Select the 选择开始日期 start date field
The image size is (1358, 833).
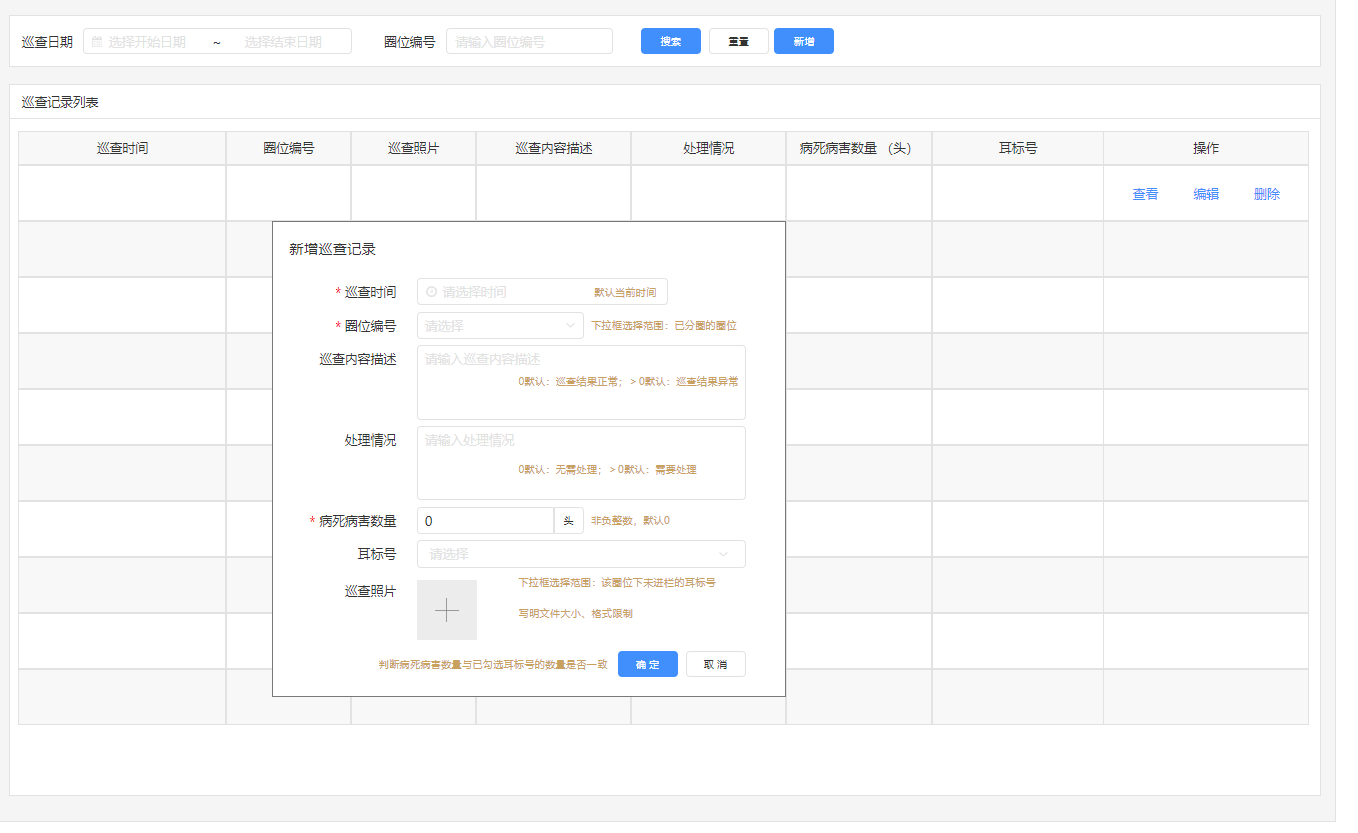pos(148,42)
